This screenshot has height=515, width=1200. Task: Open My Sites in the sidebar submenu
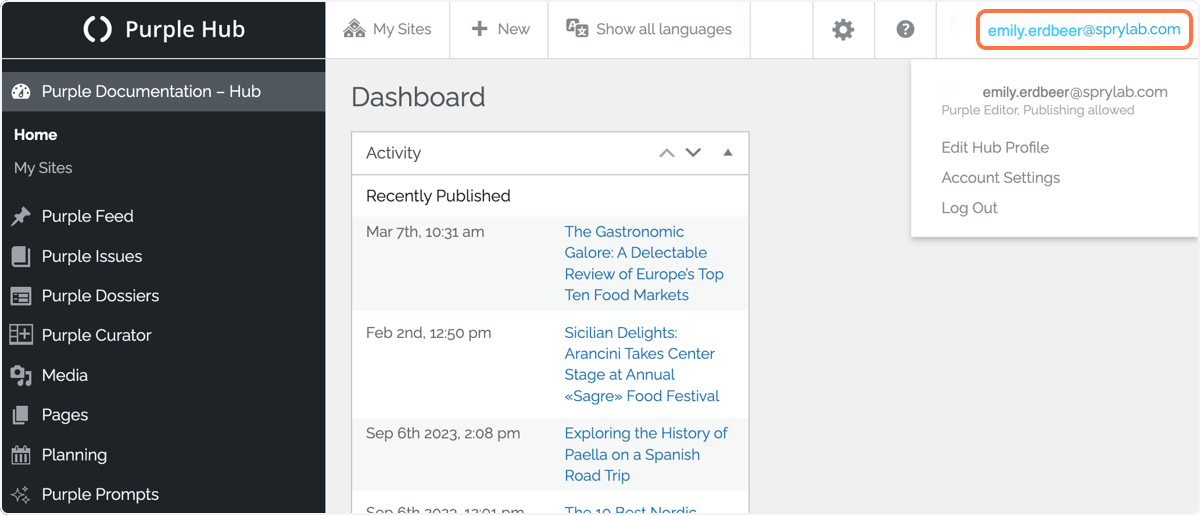coord(43,168)
